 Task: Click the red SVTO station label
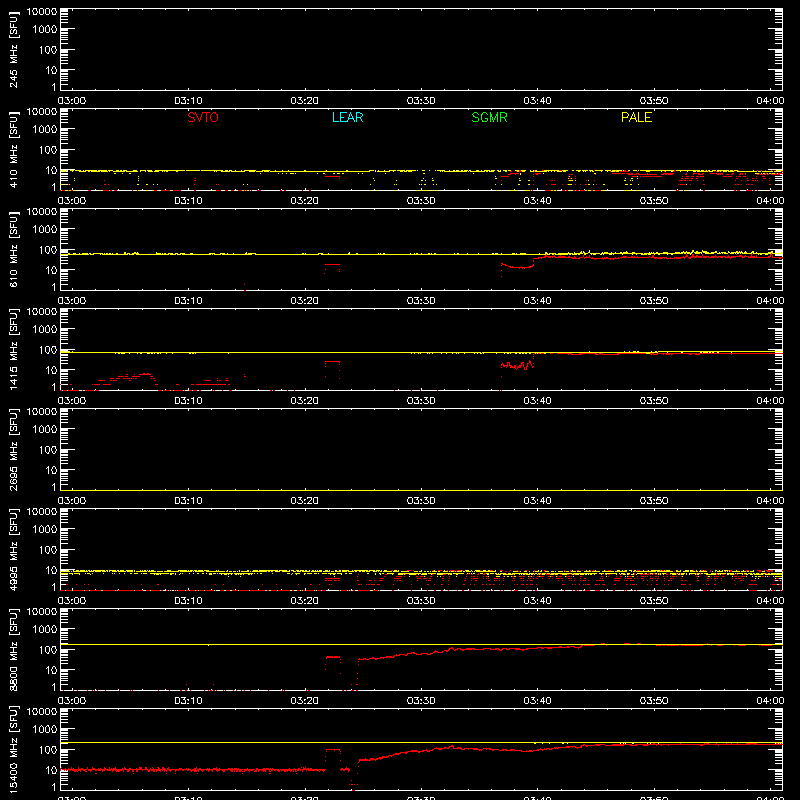(x=203, y=117)
